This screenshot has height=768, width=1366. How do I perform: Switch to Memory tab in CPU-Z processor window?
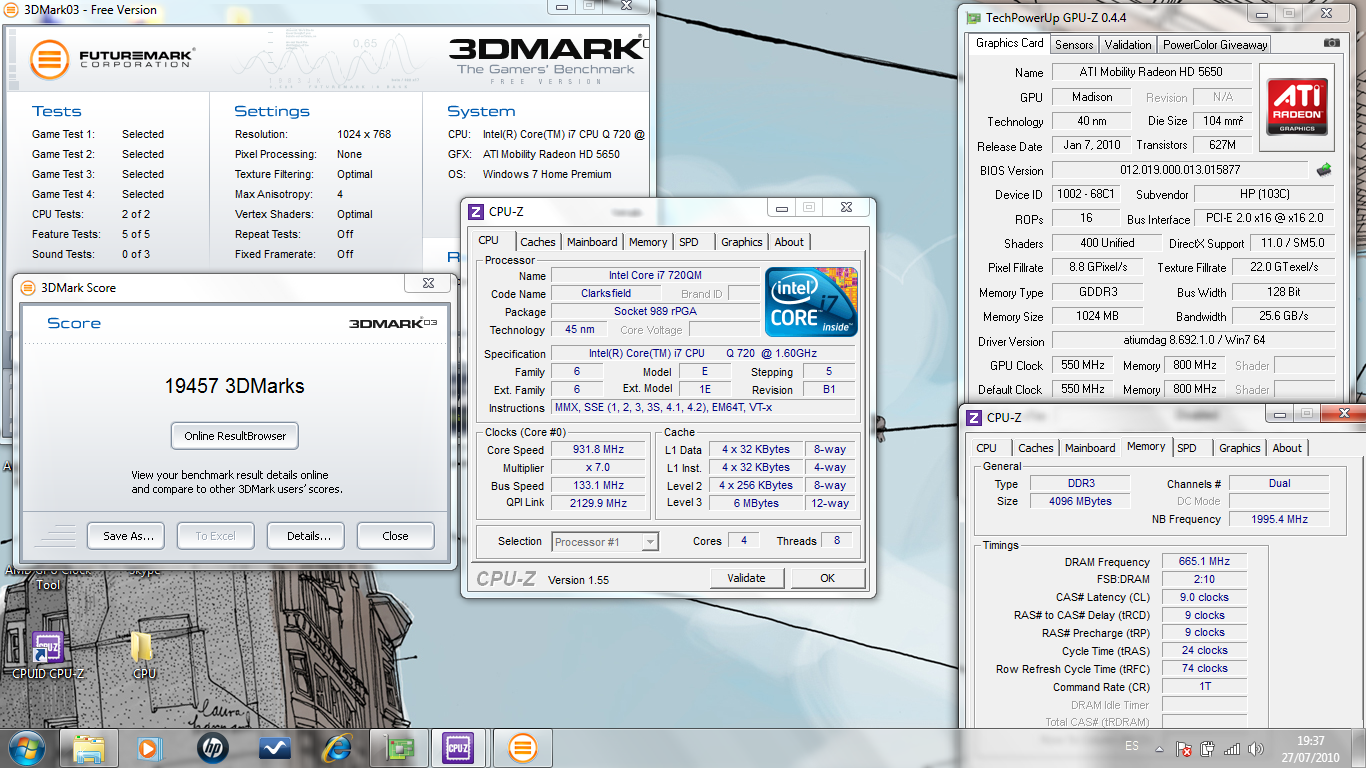[x=648, y=242]
